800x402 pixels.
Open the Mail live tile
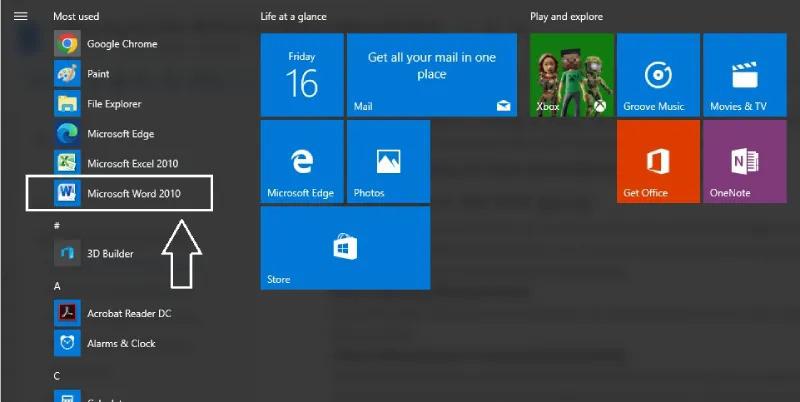pyautogui.click(x=432, y=75)
